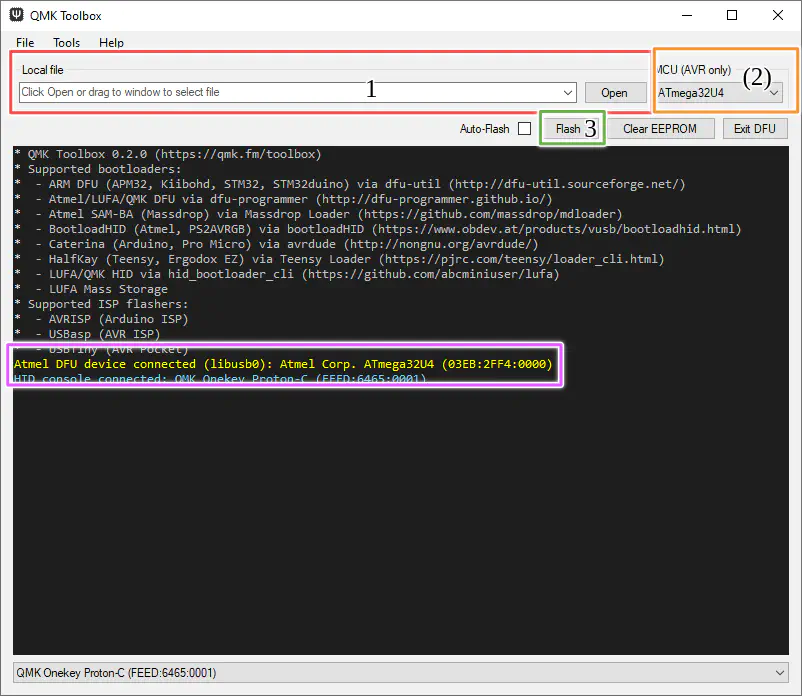Maximize the QMK Toolbox window
This screenshot has height=696, width=802.
pos(732,15)
